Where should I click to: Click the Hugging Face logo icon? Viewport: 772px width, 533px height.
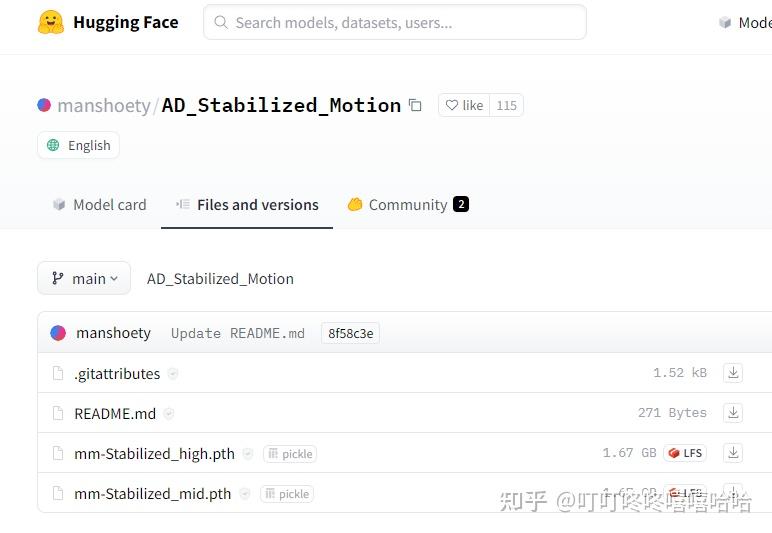pyautogui.click(x=51, y=22)
